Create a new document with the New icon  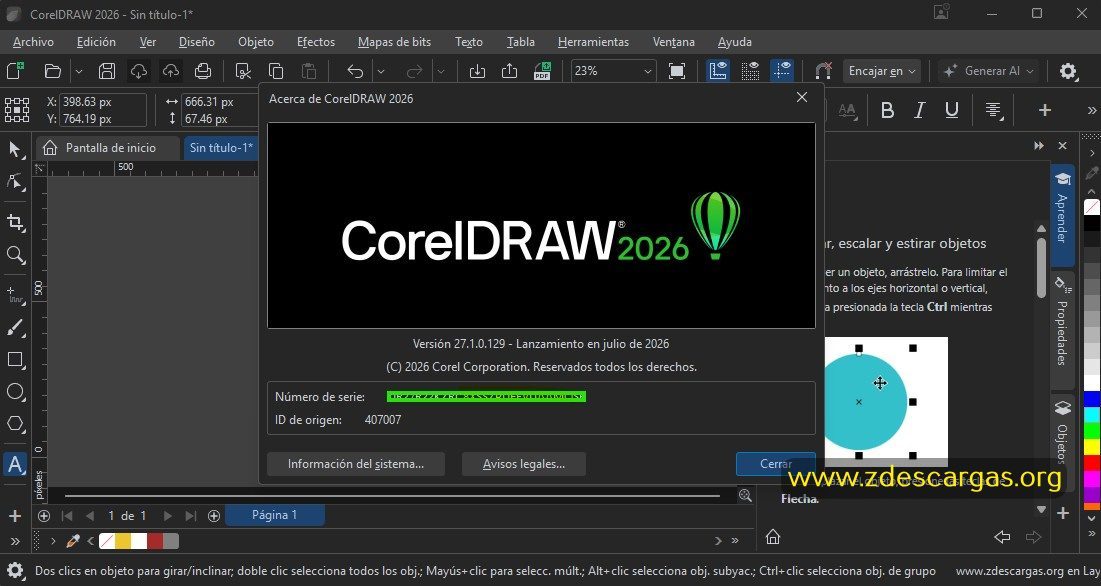click(15, 71)
